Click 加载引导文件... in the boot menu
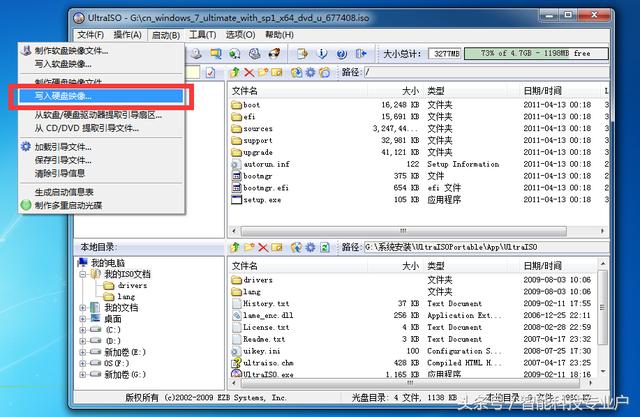This screenshot has width=640, height=417. pos(69,147)
